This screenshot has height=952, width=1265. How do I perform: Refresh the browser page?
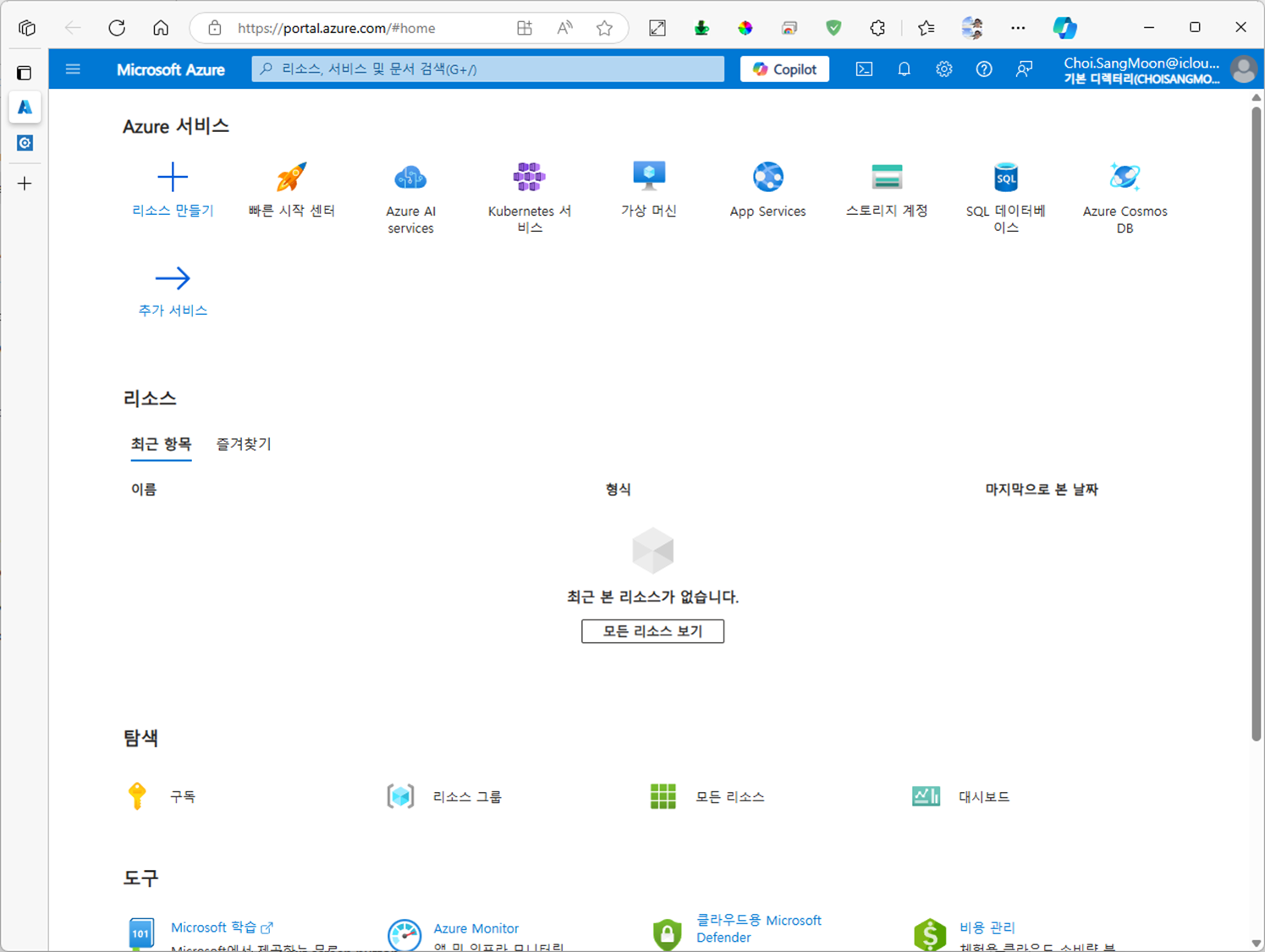[x=117, y=28]
